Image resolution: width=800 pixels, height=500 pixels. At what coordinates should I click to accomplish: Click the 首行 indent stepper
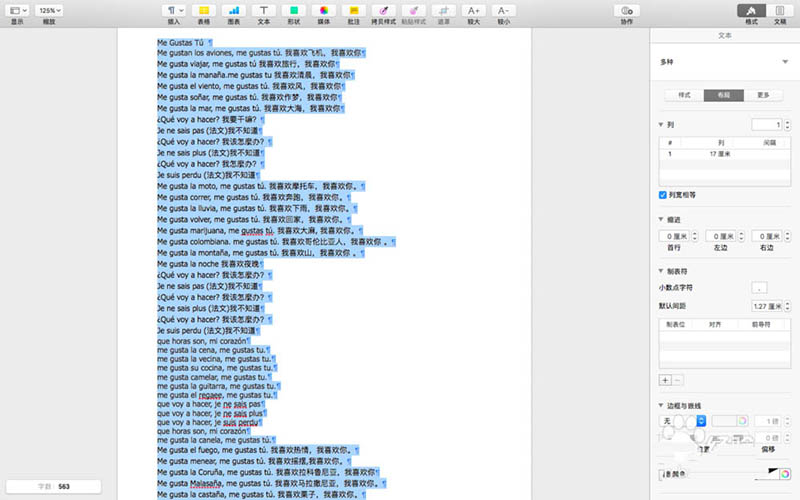(x=694, y=236)
